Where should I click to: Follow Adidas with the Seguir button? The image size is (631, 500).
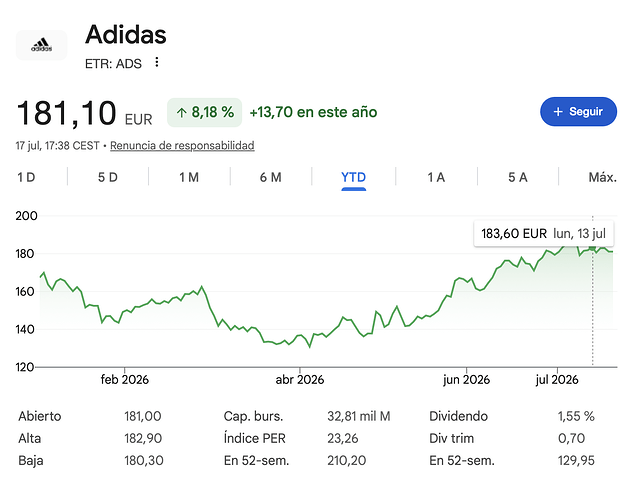click(x=578, y=112)
